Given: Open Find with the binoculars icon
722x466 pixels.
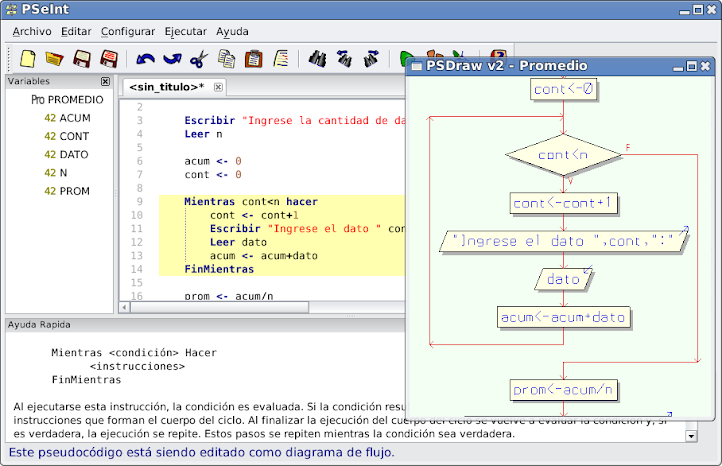Looking at the screenshot, I should 317,58.
